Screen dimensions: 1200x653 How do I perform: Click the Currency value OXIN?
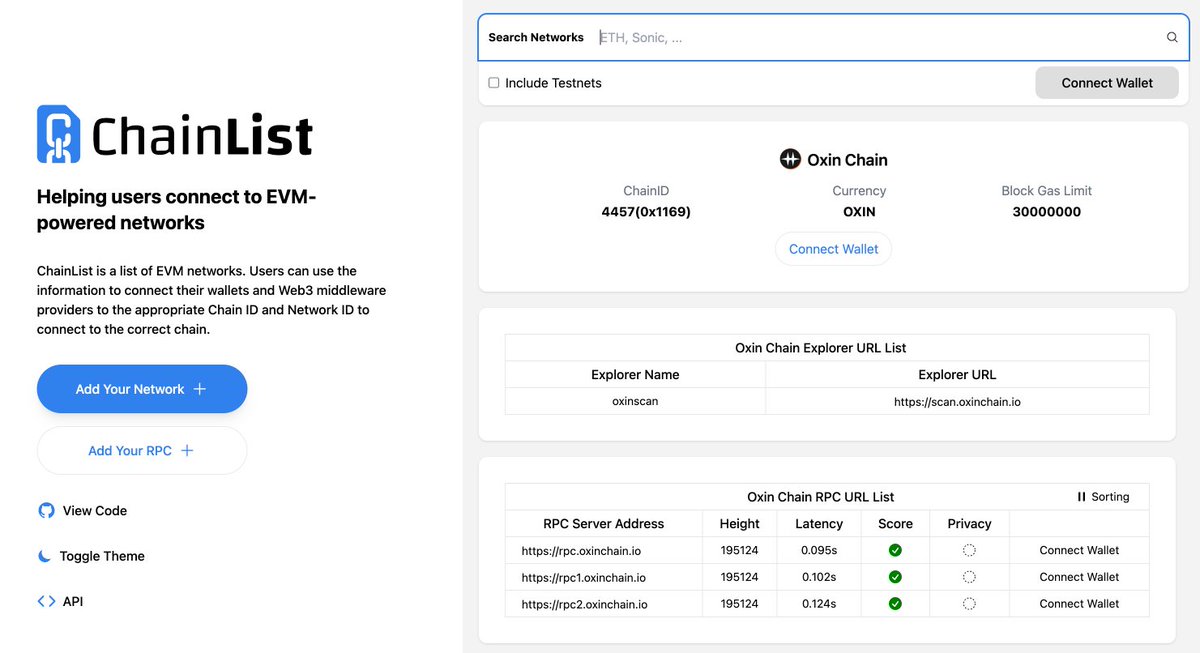coord(859,212)
